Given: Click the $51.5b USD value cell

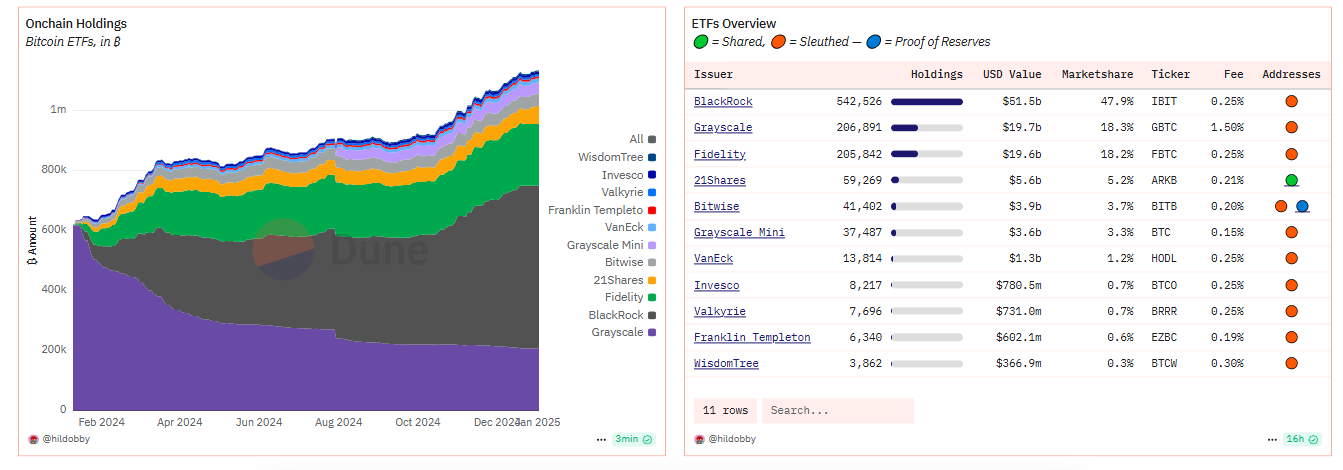Looking at the screenshot, I should click(x=1022, y=101).
